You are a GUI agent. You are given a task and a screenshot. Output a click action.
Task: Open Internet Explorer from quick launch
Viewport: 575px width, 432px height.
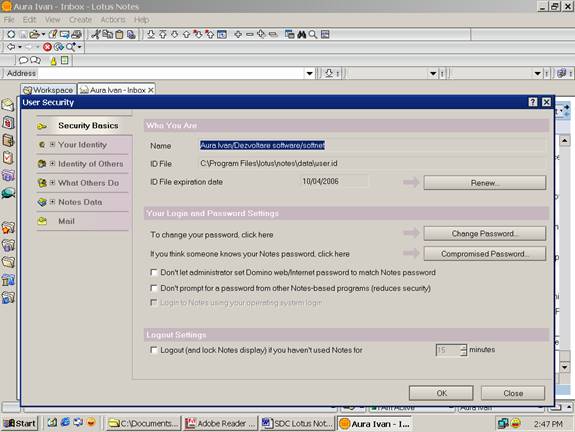(x=65, y=422)
